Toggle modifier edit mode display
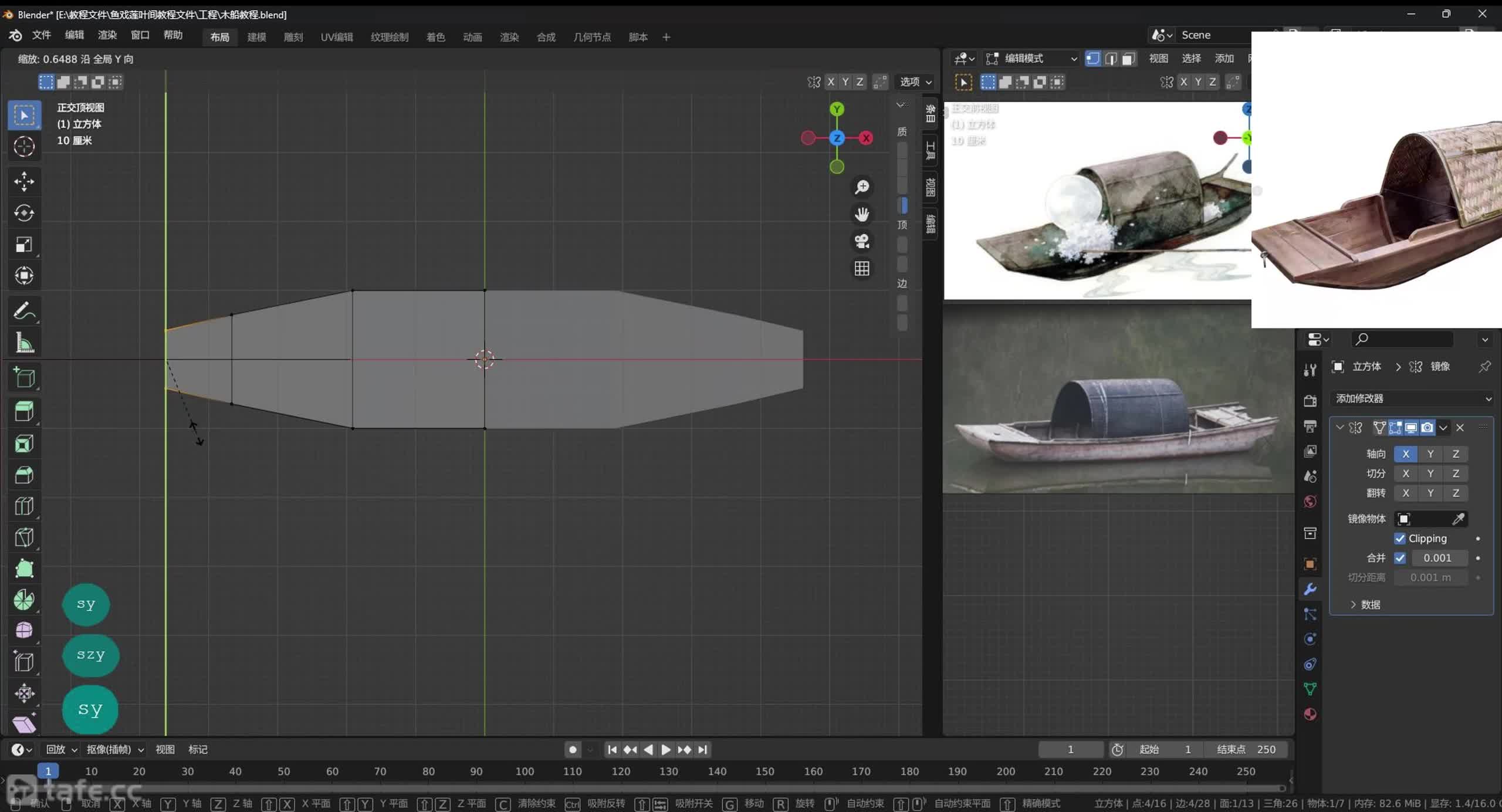Screen dimensions: 1502x812 click(x=1395, y=428)
